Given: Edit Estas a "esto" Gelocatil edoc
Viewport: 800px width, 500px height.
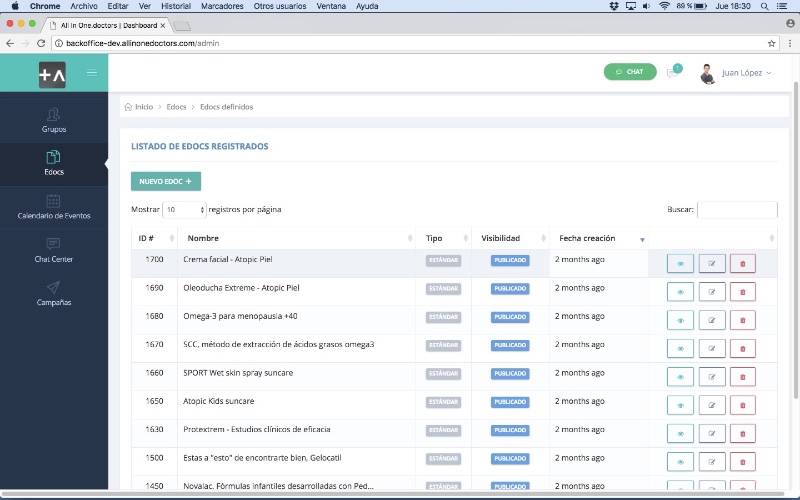Looking at the screenshot, I should click(712, 462).
